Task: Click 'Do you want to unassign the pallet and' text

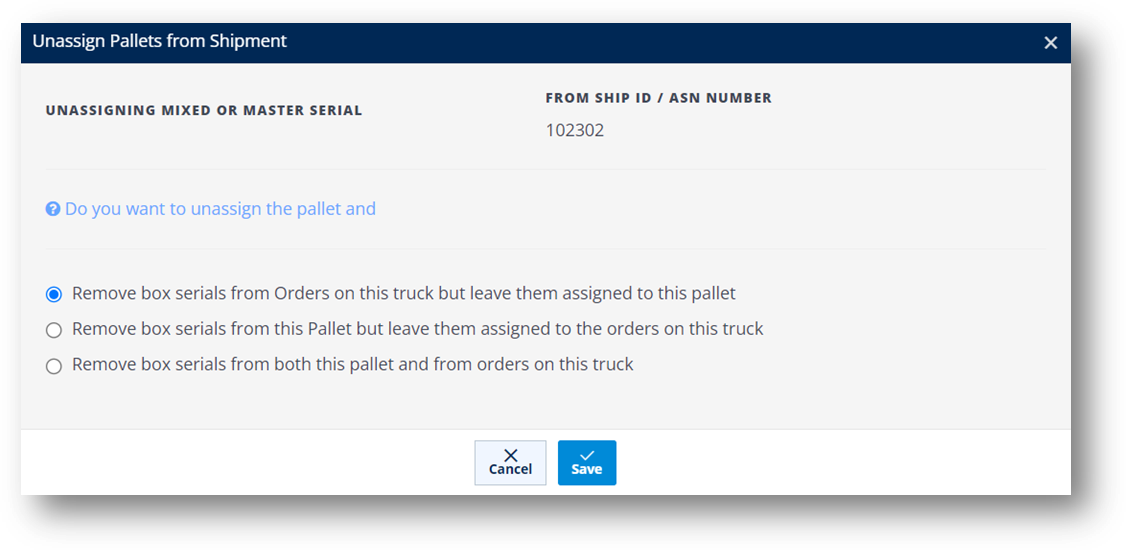Action: (220, 210)
